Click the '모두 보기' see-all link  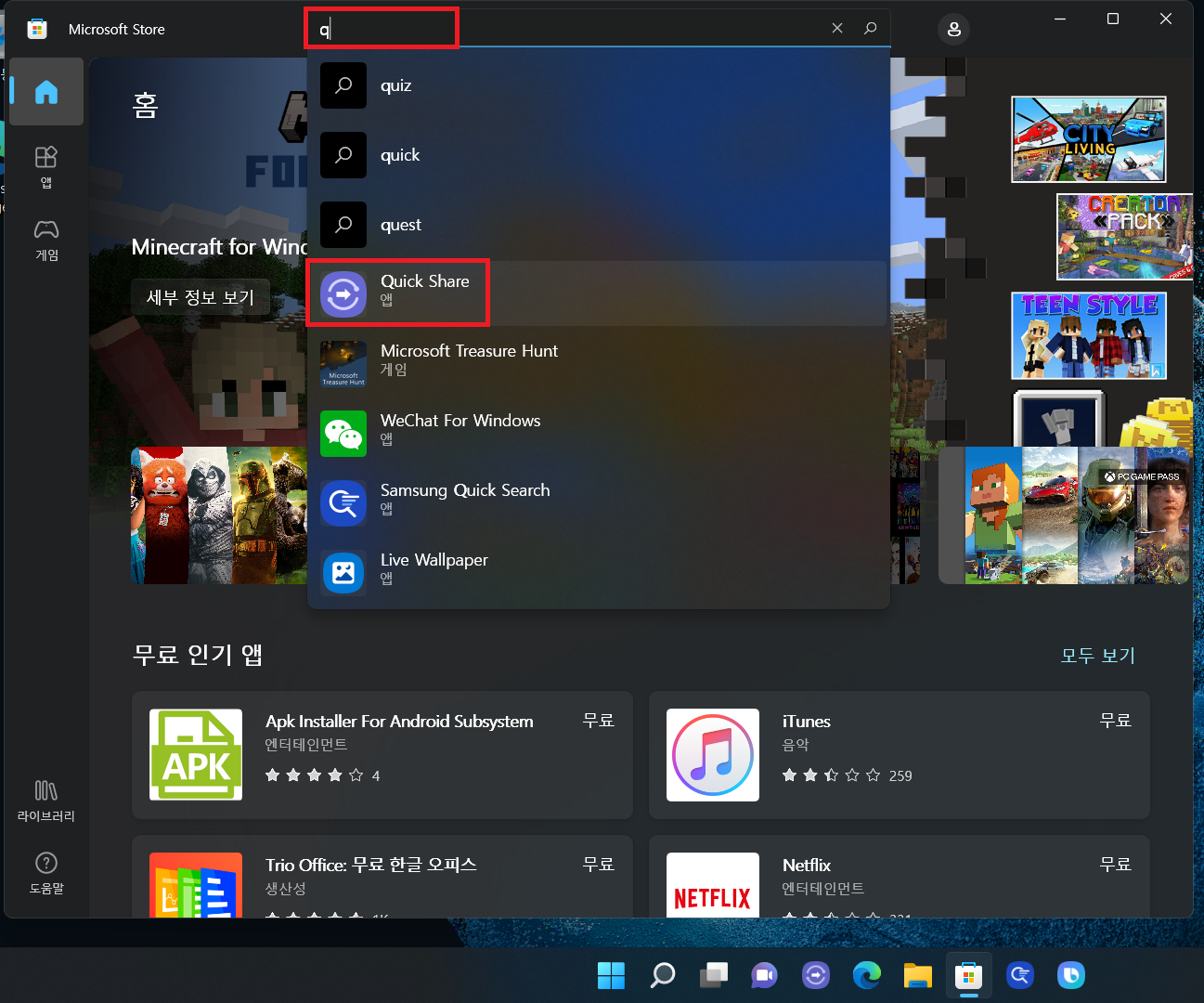tap(1097, 656)
